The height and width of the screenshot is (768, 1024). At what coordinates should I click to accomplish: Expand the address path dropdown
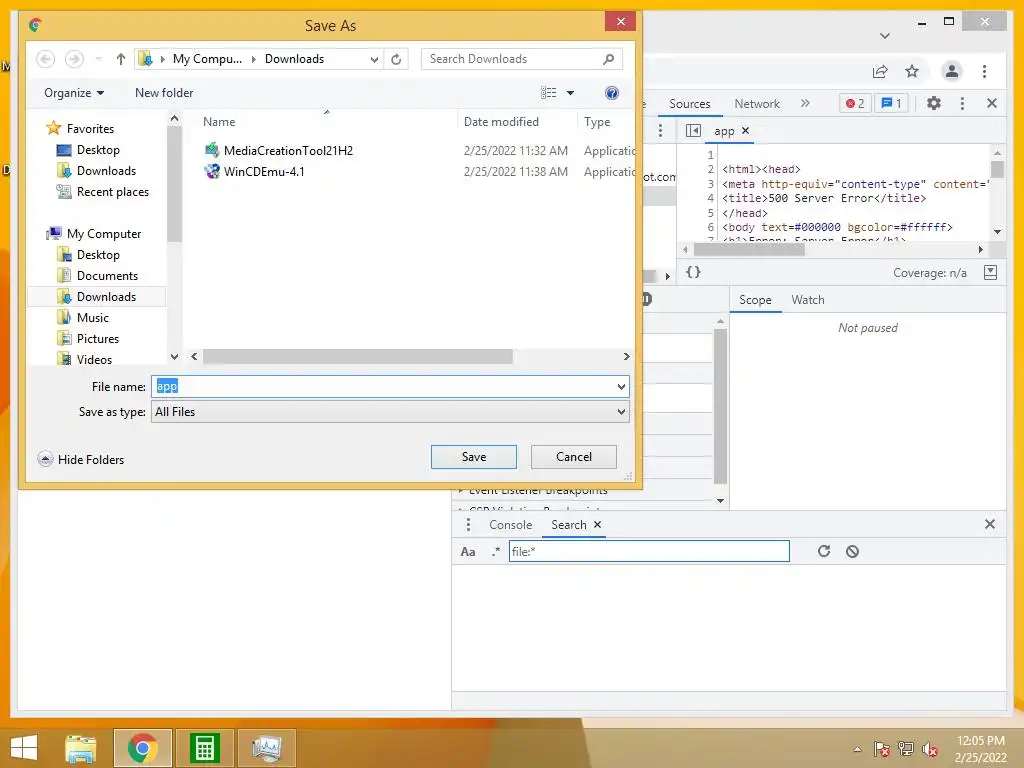click(374, 59)
